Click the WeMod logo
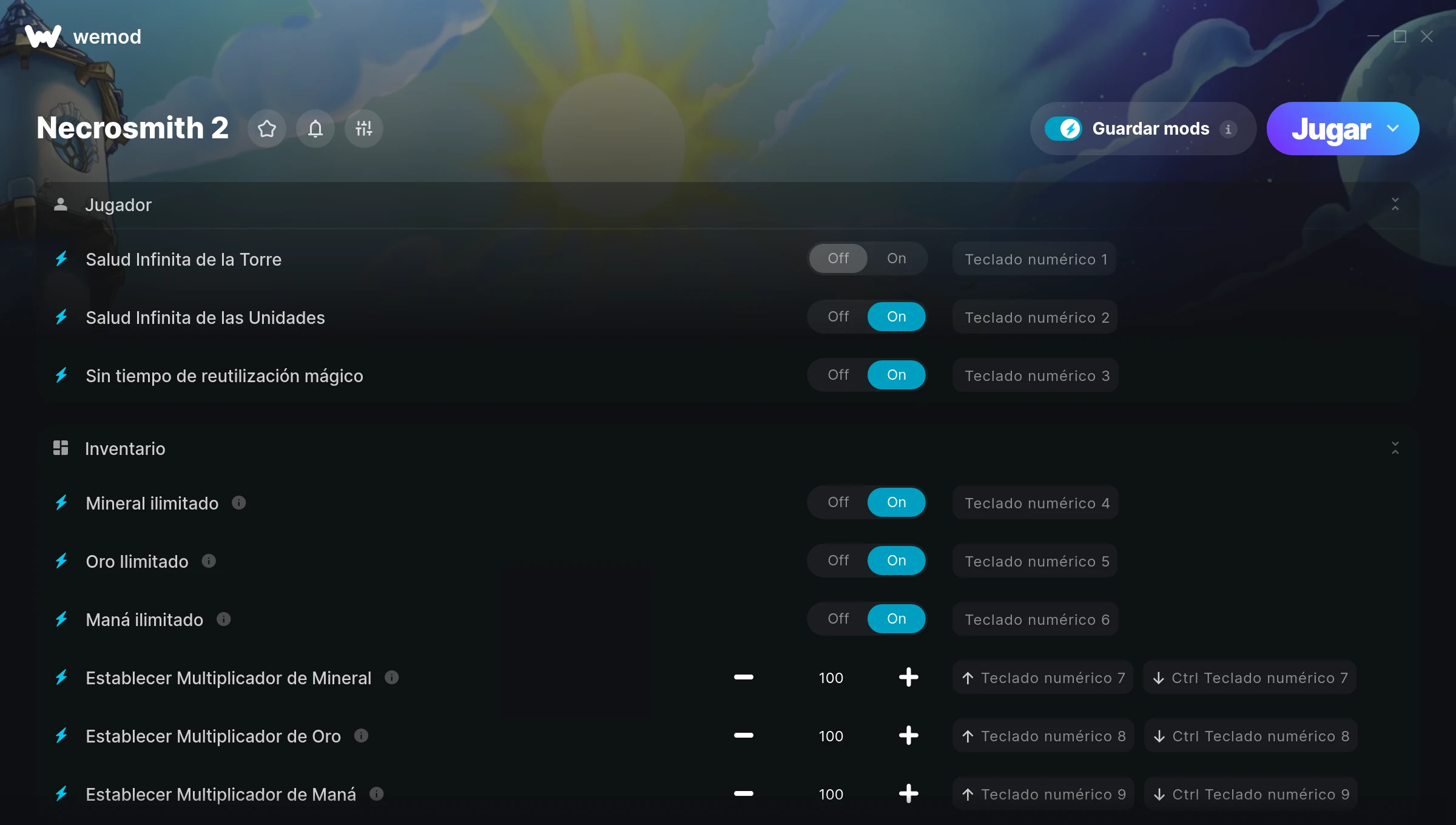The image size is (1456, 825). coord(43,36)
